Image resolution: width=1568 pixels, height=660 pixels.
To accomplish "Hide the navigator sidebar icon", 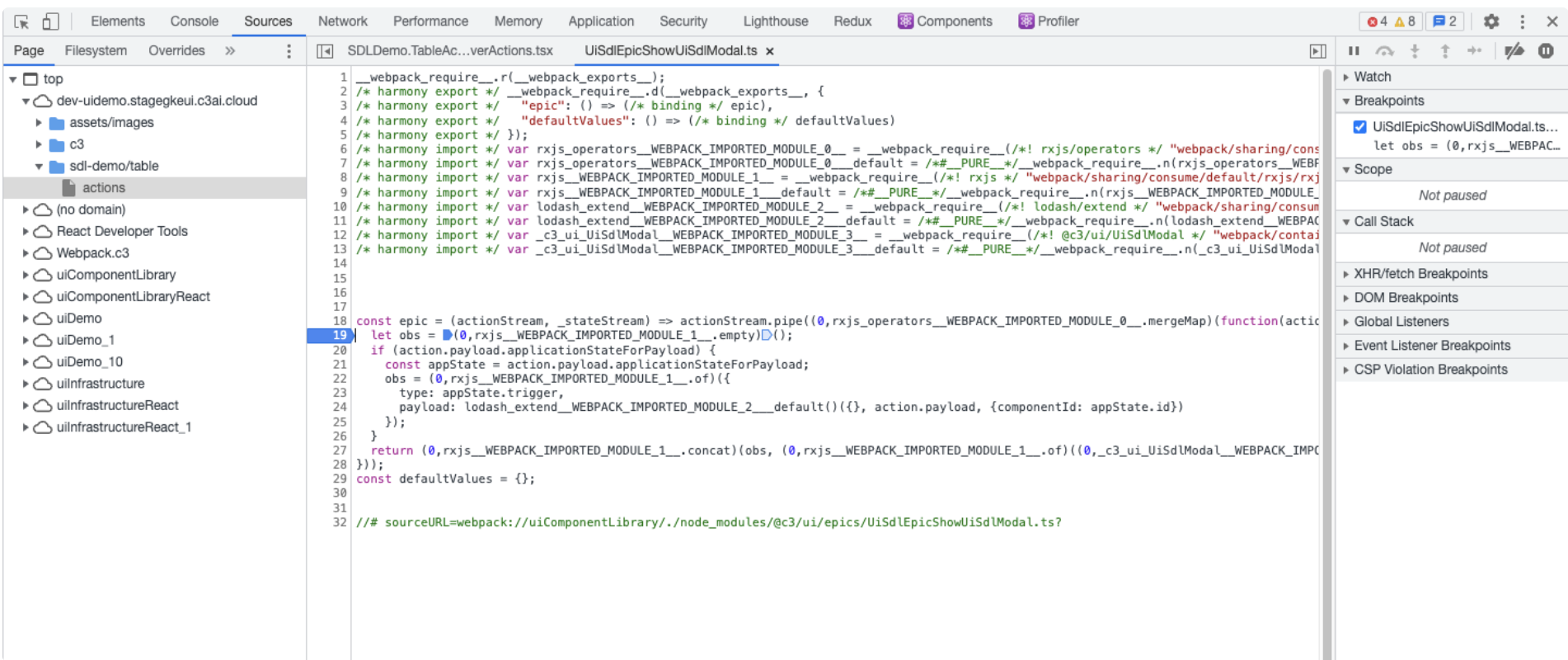I will point(325,51).
